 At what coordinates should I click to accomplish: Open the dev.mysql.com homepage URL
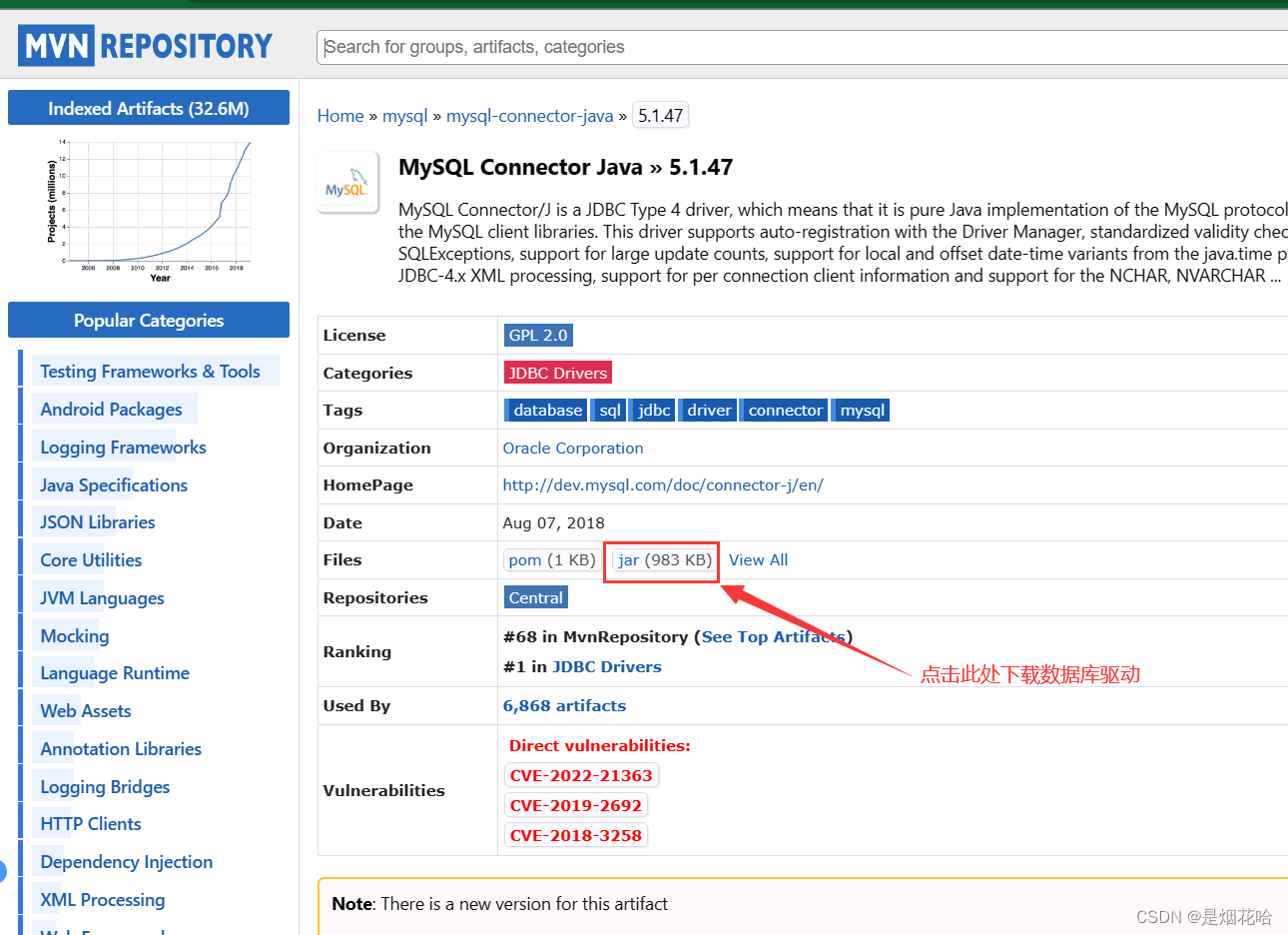[663, 485]
